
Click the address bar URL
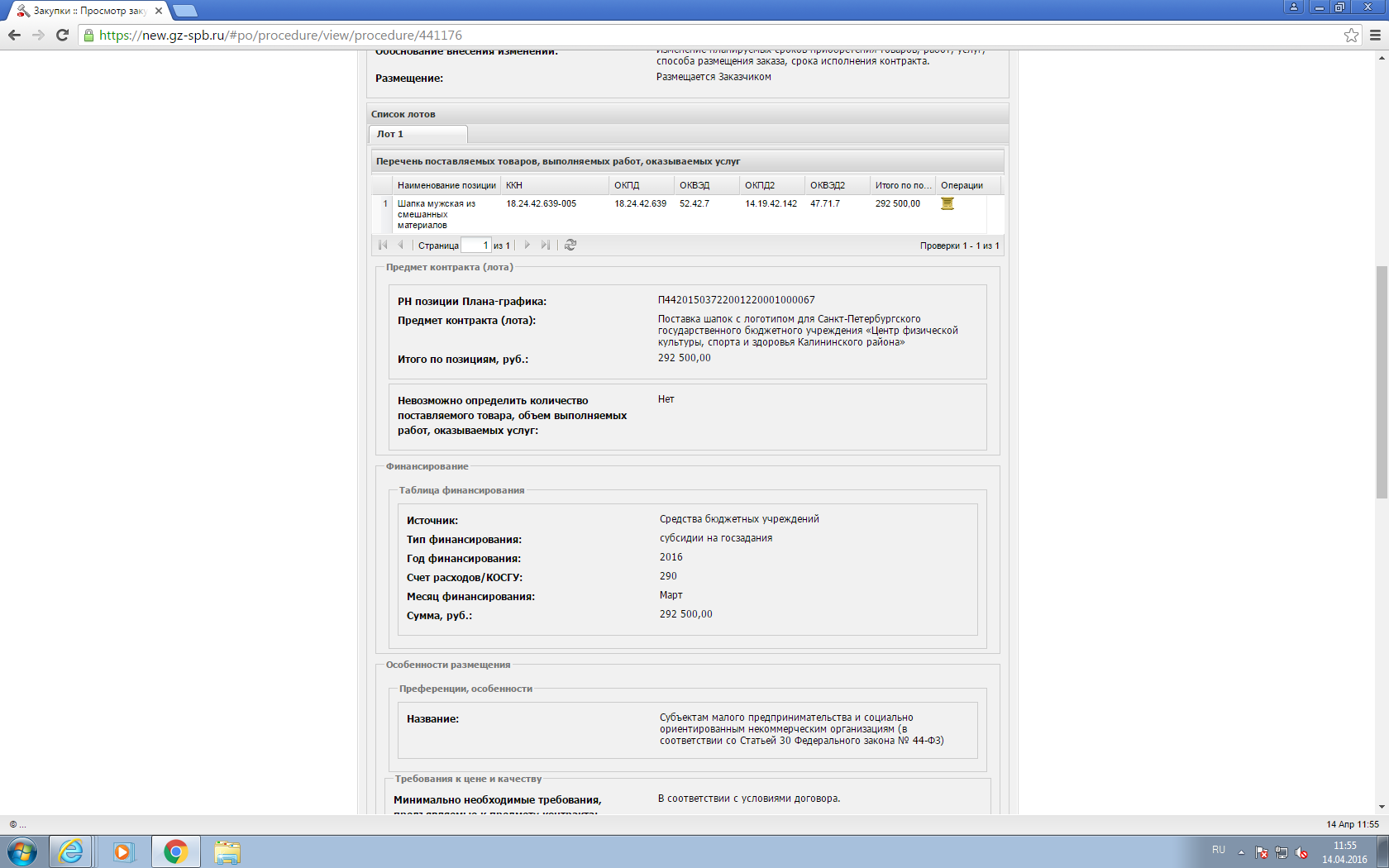click(281, 35)
